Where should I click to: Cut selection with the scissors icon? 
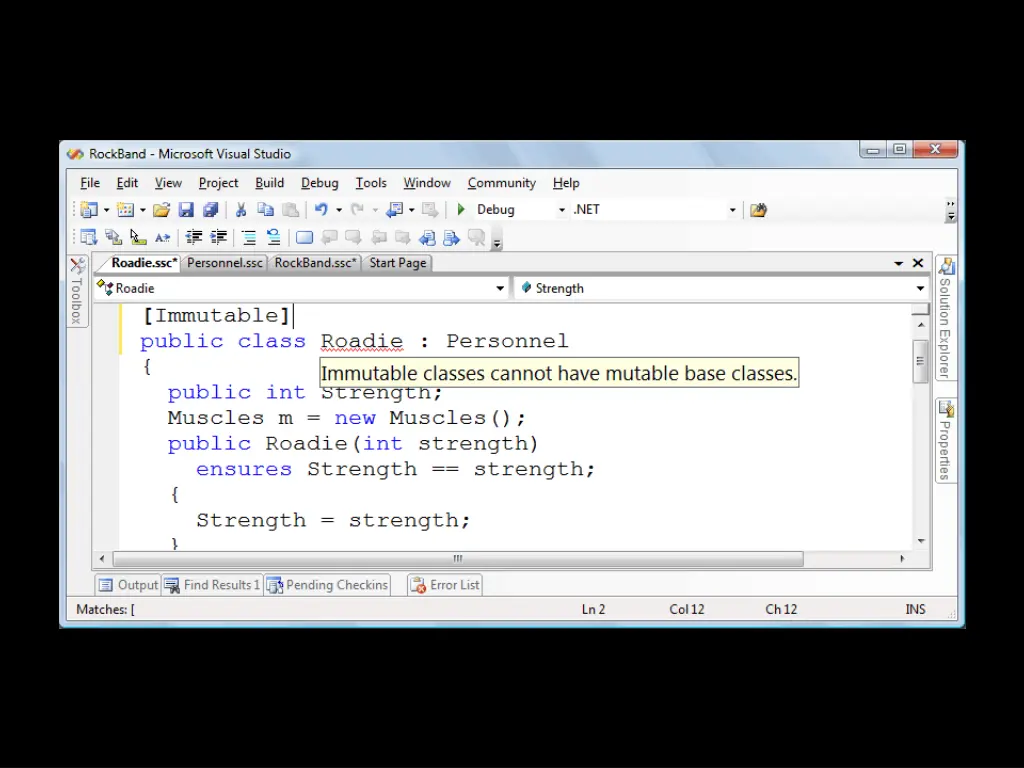point(241,210)
